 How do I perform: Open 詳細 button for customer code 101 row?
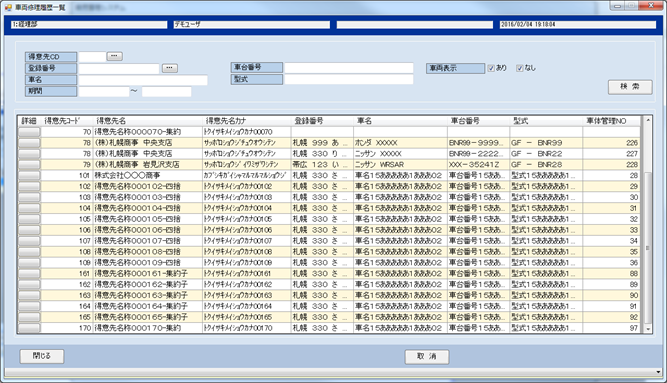click(29, 175)
